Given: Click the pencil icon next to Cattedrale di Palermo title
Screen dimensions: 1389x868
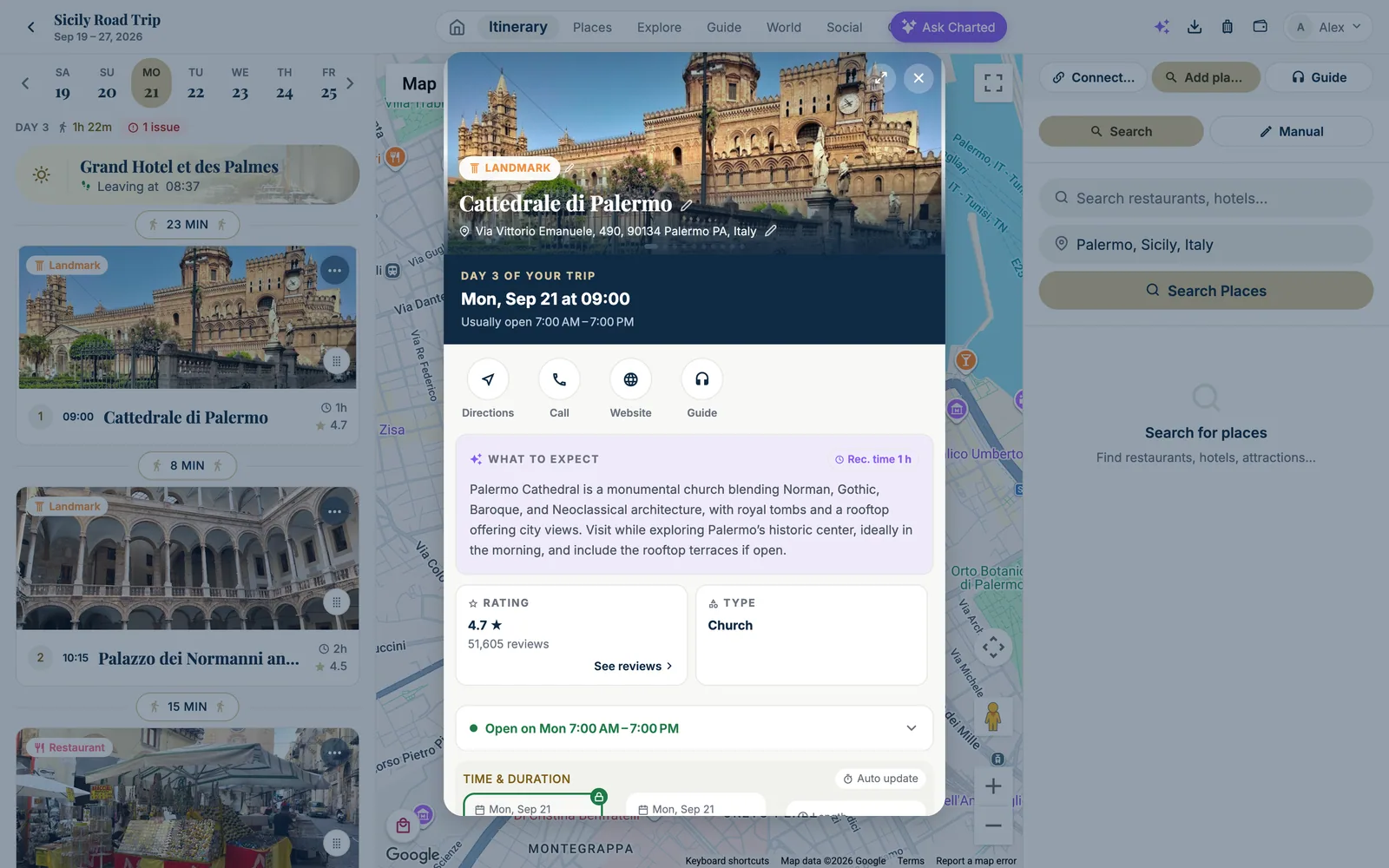Looking at the screenshot, I should pos(687,205).
